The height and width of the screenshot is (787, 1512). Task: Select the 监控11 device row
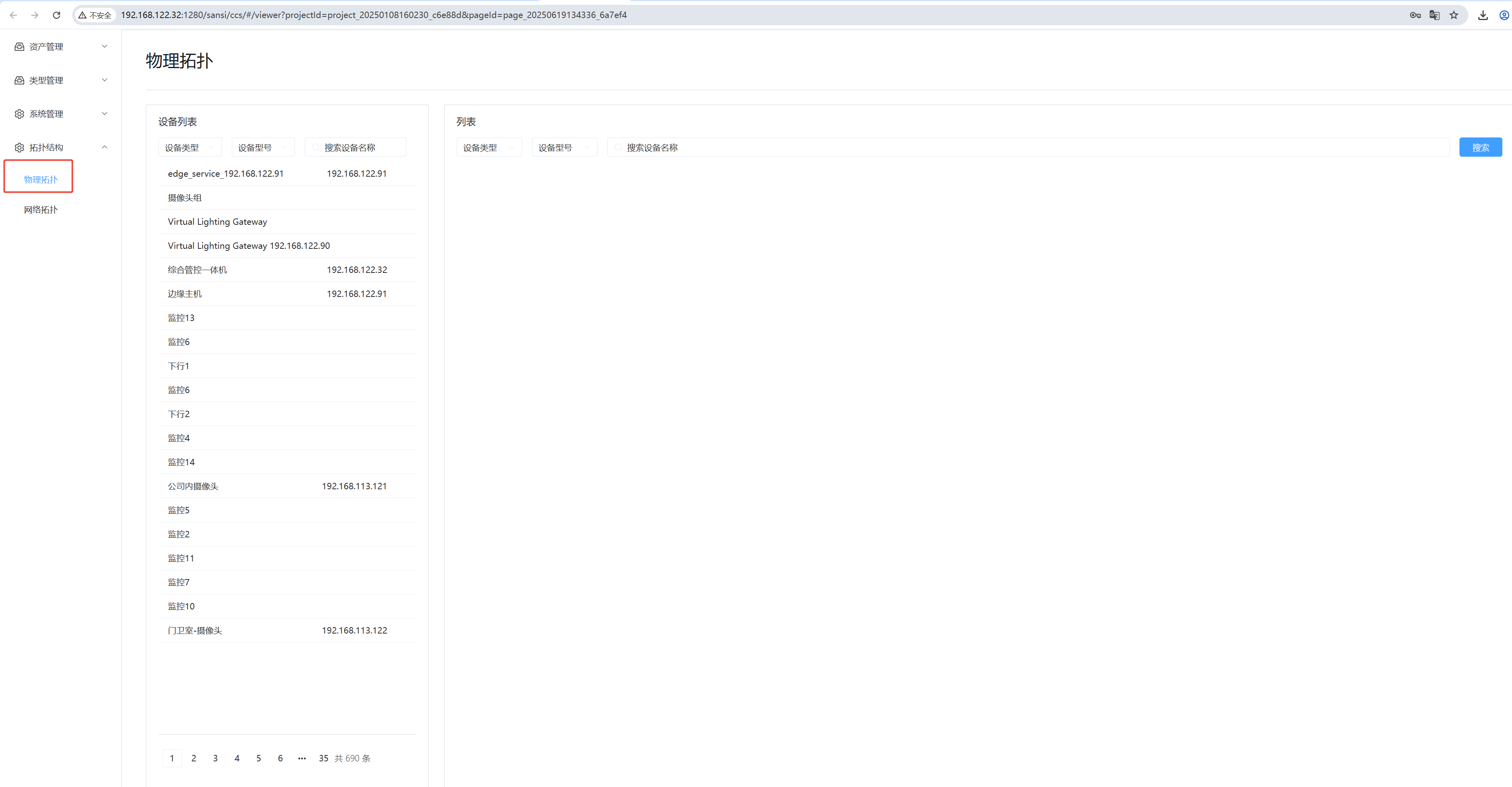(287, 558)
